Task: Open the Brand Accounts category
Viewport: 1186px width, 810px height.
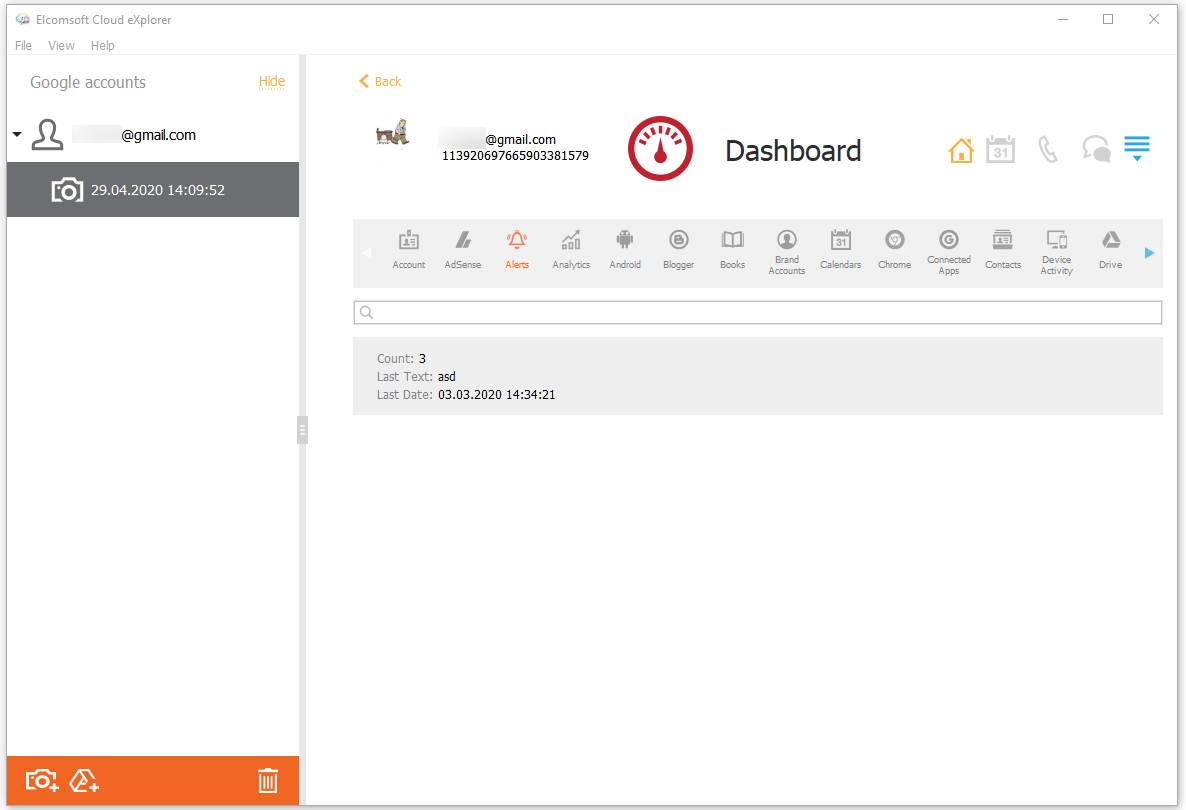Action: [x=786, y=250]
